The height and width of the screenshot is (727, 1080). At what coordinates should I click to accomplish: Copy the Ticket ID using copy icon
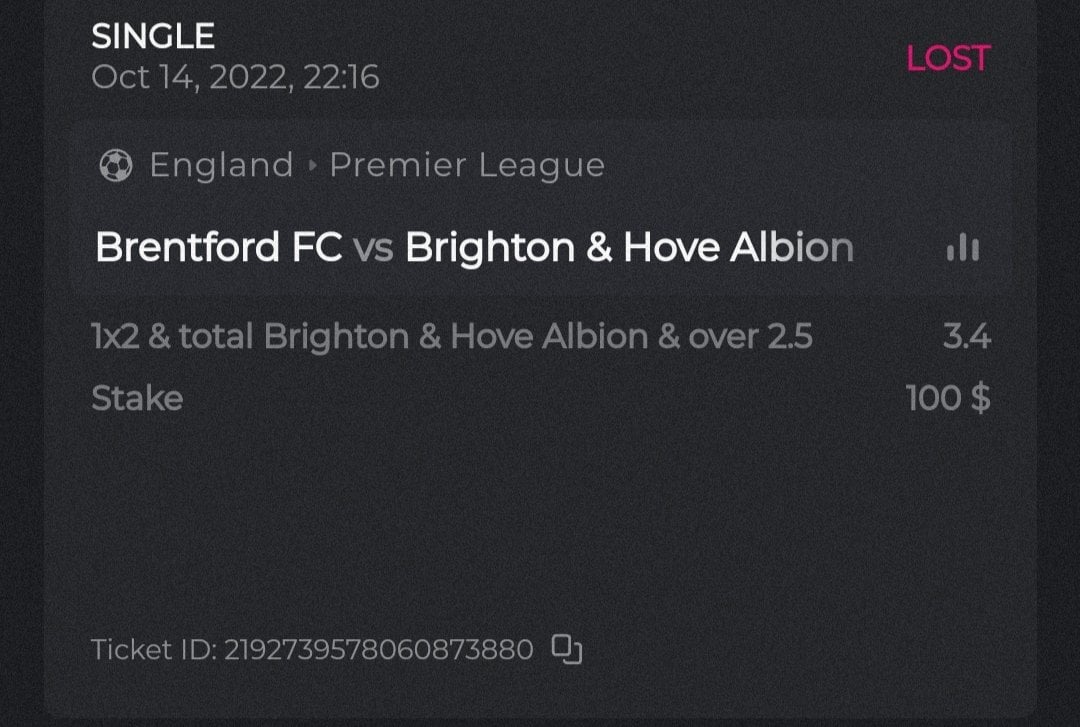[567, 650]
